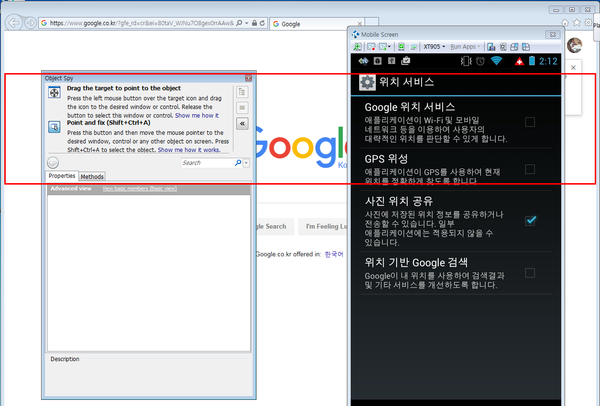Tap the 2:12 clock in phone status bar
This screenshot has width=600, height=406.
click(548, 61)
